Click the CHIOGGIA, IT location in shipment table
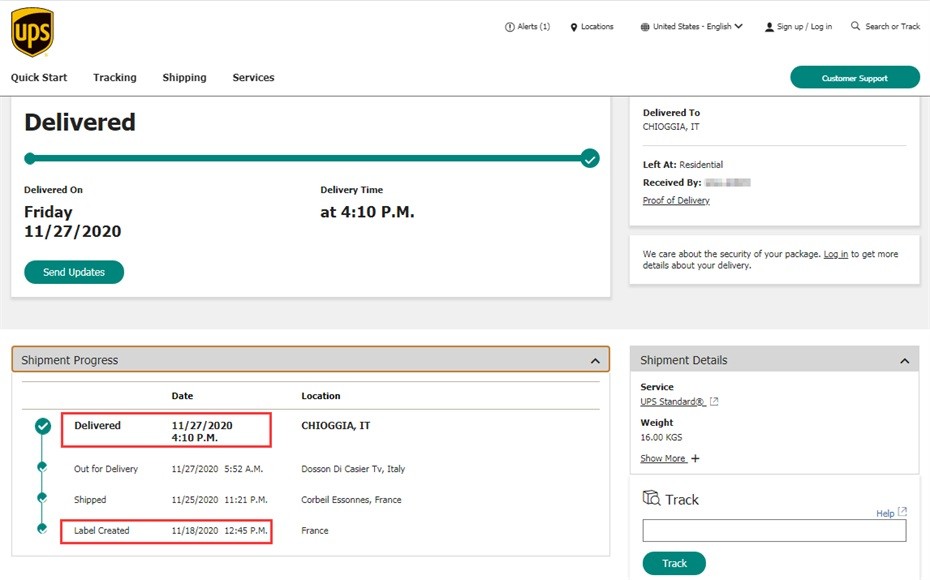Viewport: 930px width, 580px height. (336, 426)
